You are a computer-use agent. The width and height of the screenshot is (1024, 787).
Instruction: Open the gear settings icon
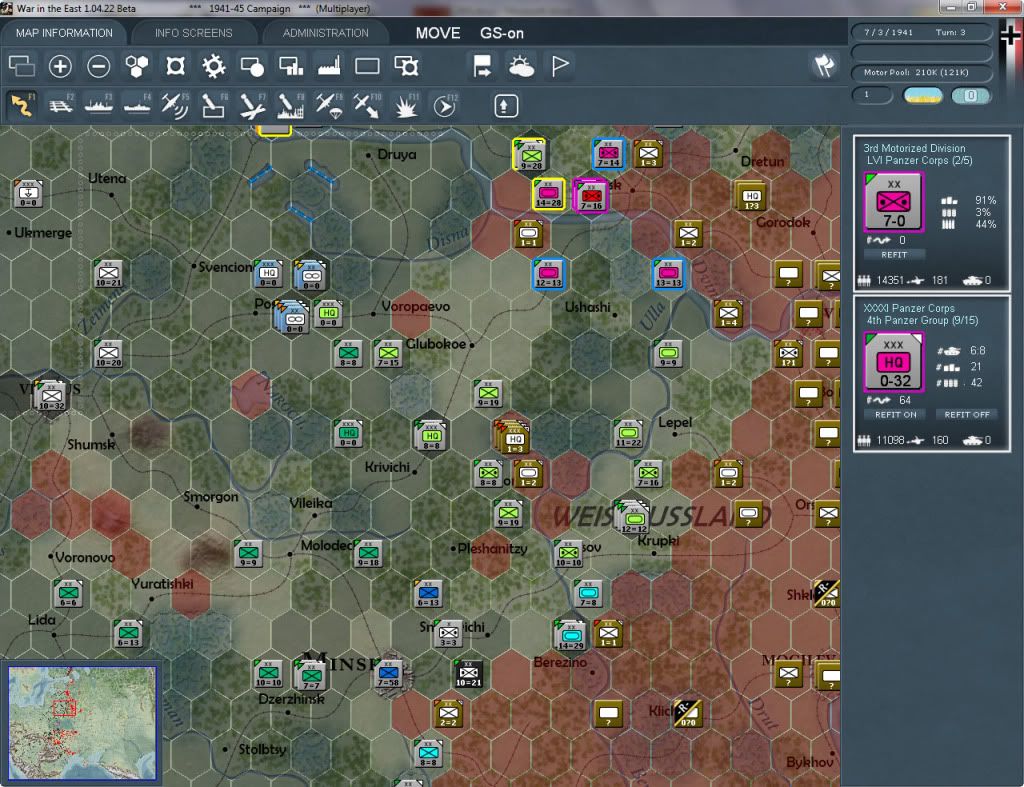(214, 66)
